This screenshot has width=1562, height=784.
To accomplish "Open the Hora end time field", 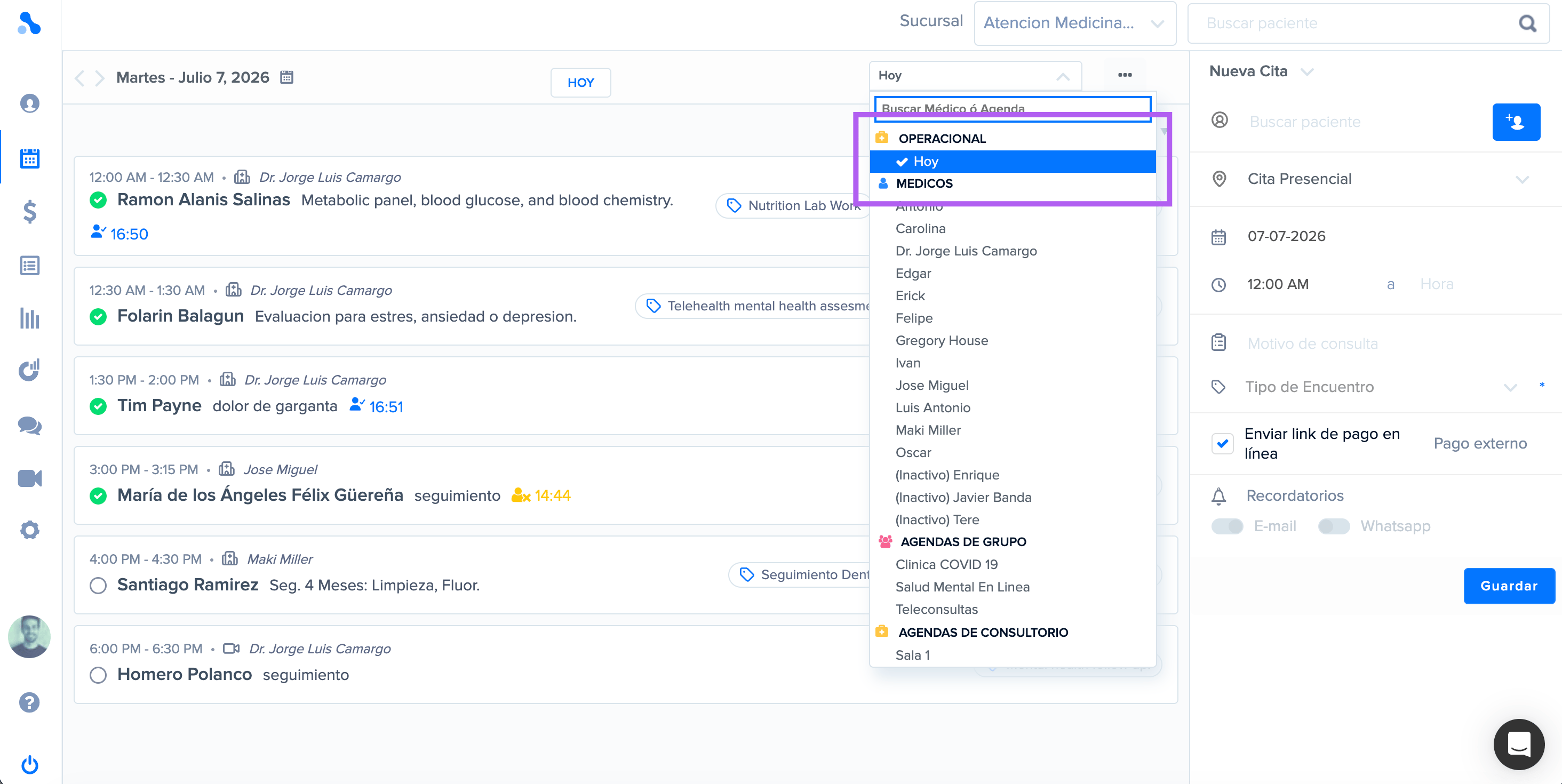I will [1437, 284].
